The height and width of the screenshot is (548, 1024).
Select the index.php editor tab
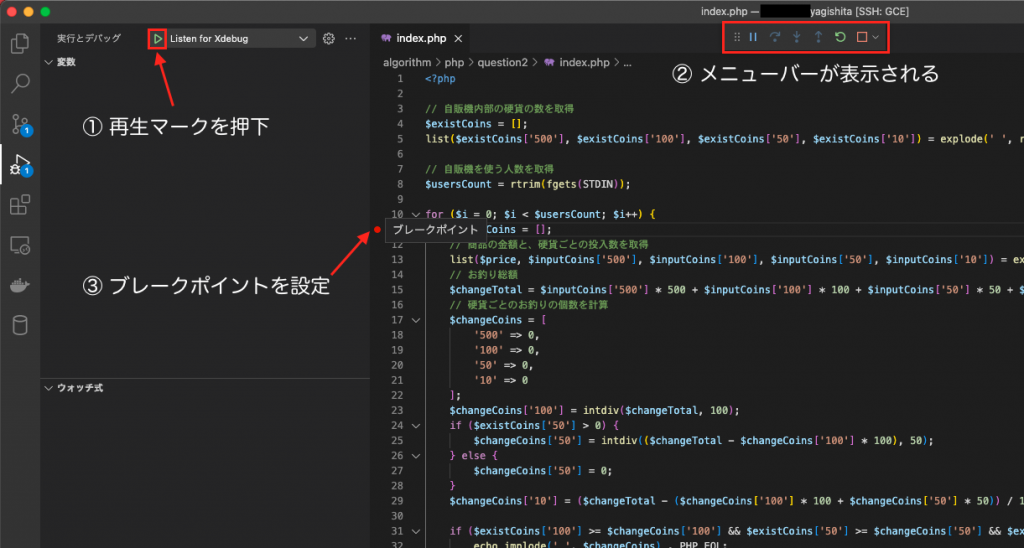click(x=420, y=38)
